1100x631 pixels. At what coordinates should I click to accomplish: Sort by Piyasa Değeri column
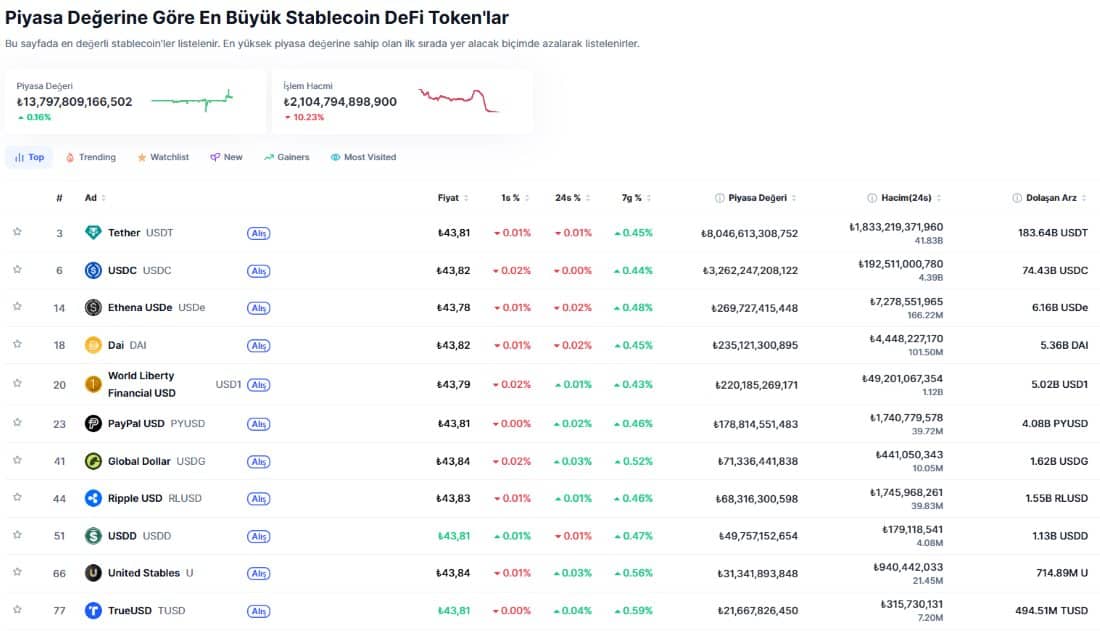click(x=763, y=198)
